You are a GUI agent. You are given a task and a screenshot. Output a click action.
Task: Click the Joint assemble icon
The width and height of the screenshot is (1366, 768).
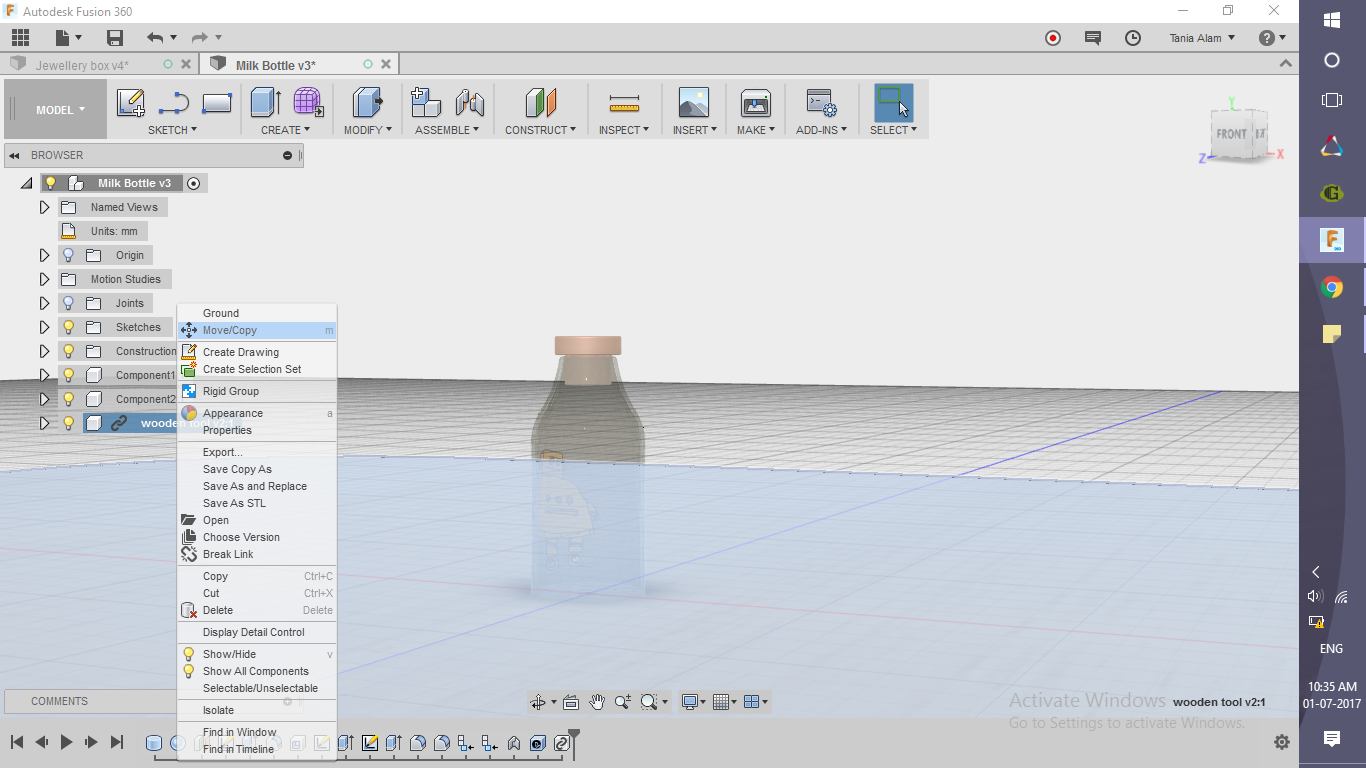pos(470,102)
